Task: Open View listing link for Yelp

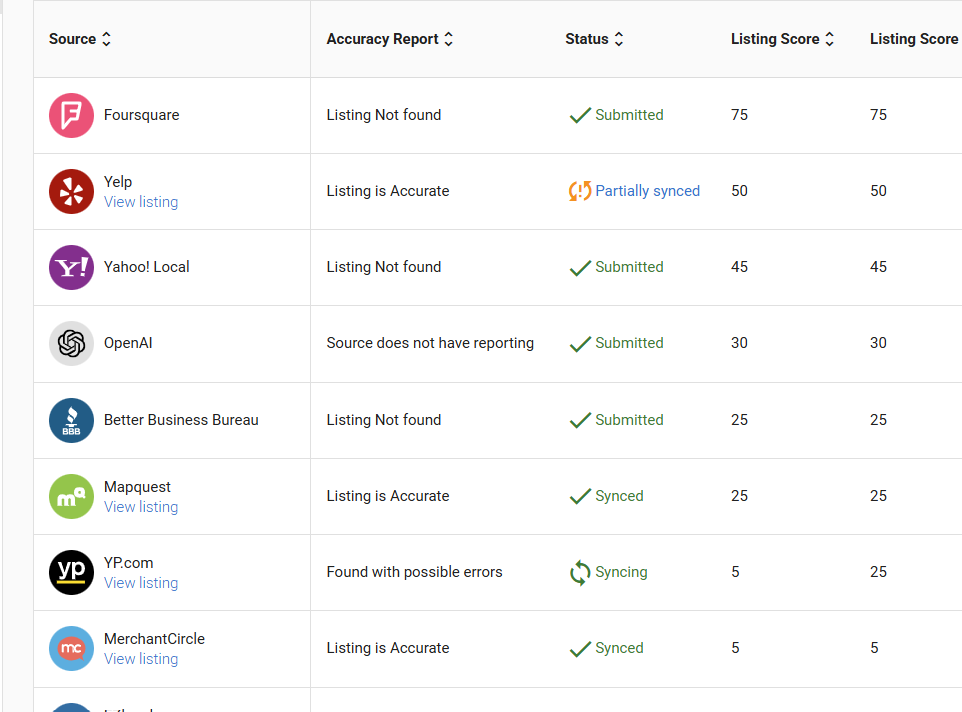Action: tap(141, 202)
